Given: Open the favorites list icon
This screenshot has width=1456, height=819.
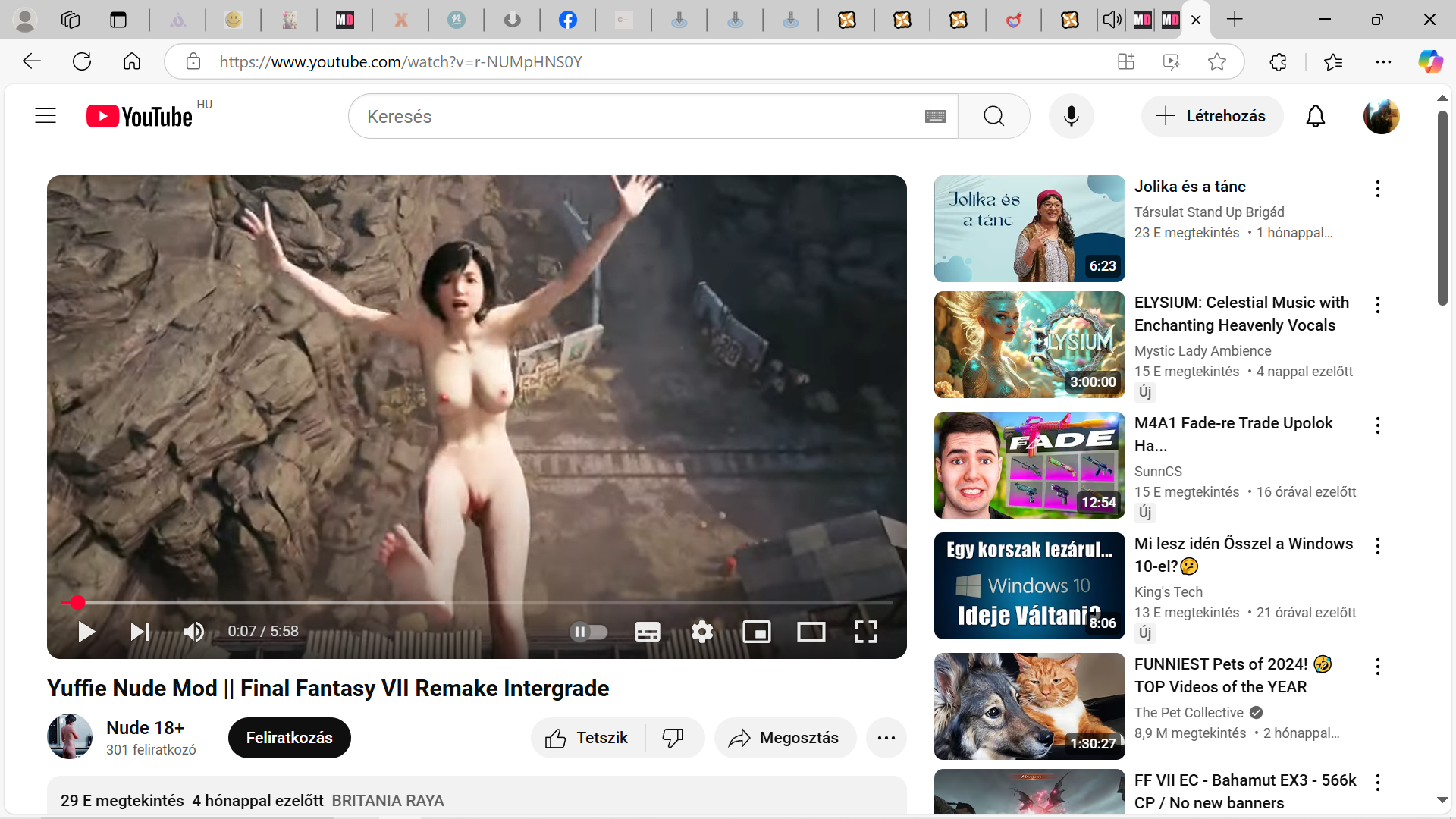Looking at the screenshot, I should tap(1332, 61).
